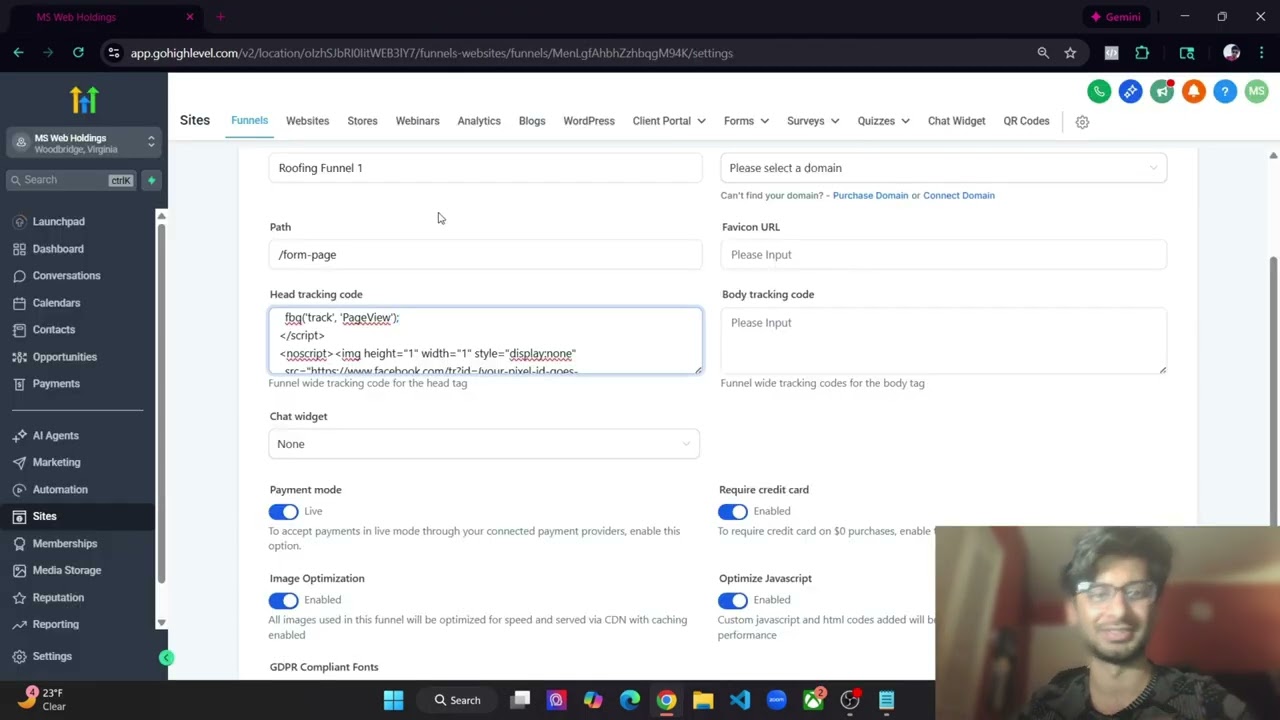Screen dimensions: 1280x720
Task: Click the Reputation sidebar icon
Action: click(x=20, y=598)
